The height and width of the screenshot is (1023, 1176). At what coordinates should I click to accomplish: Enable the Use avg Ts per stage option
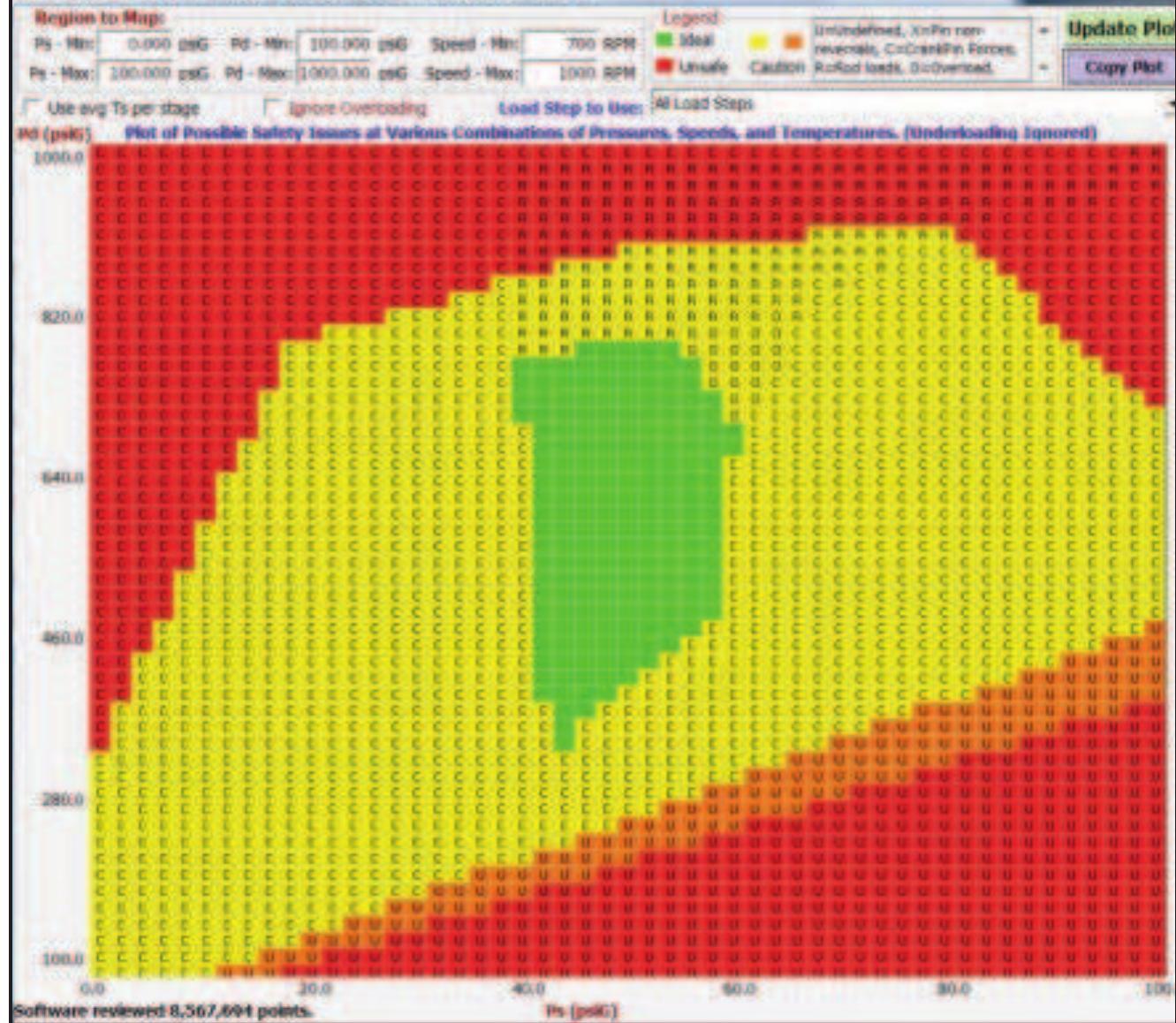(x=31, y=104)
